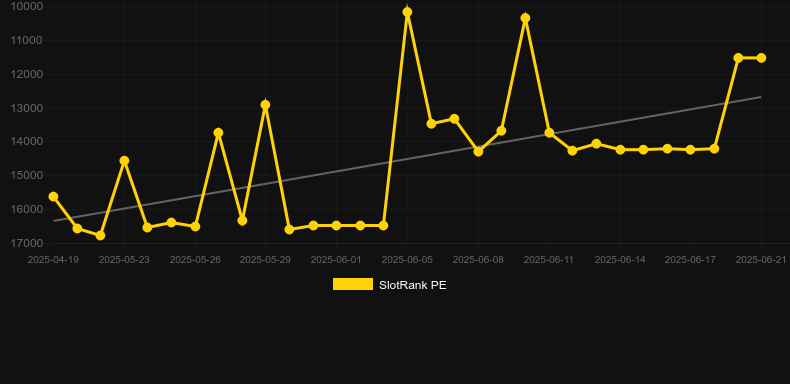Select the data point at 2025-06-17

point(690,150)
